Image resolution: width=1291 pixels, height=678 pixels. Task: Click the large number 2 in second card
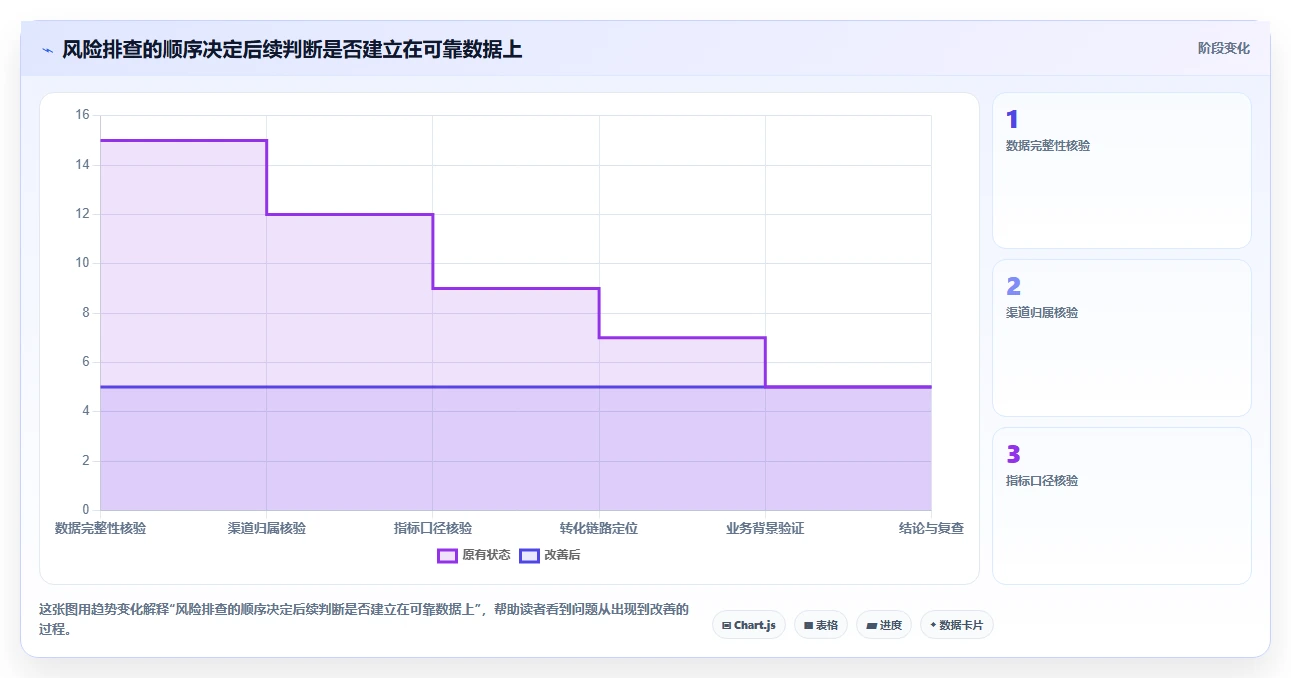click(x=1013, y=287)
